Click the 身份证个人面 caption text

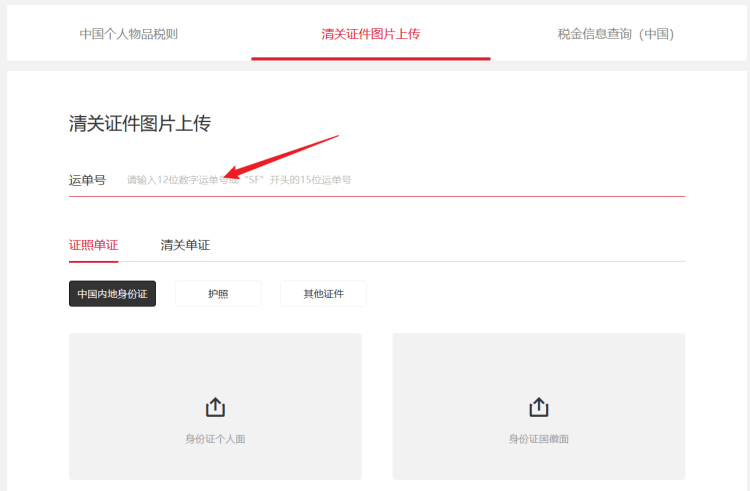point(215,438)
